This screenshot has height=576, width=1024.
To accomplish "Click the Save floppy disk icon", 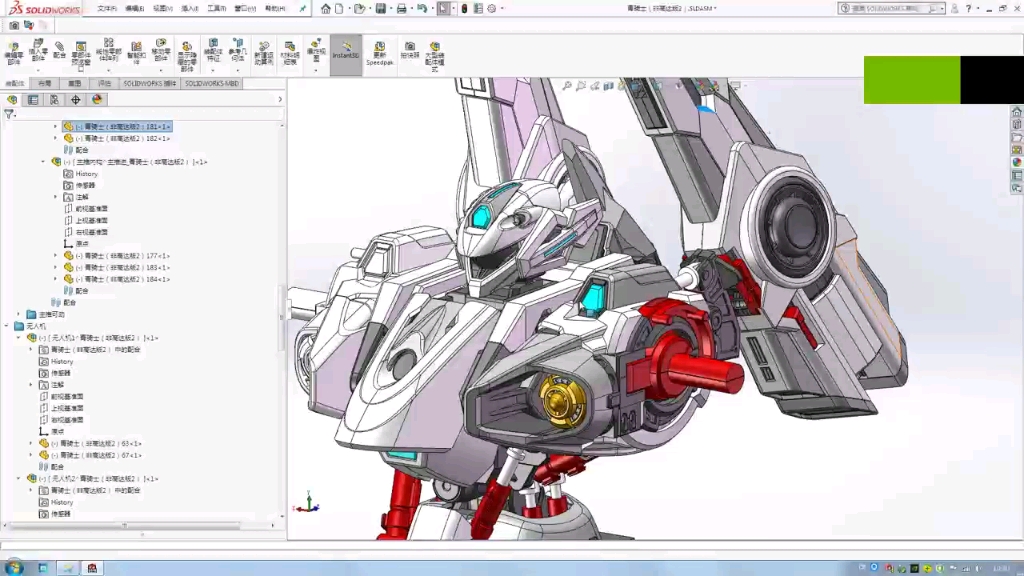I will tap(380, 8).
